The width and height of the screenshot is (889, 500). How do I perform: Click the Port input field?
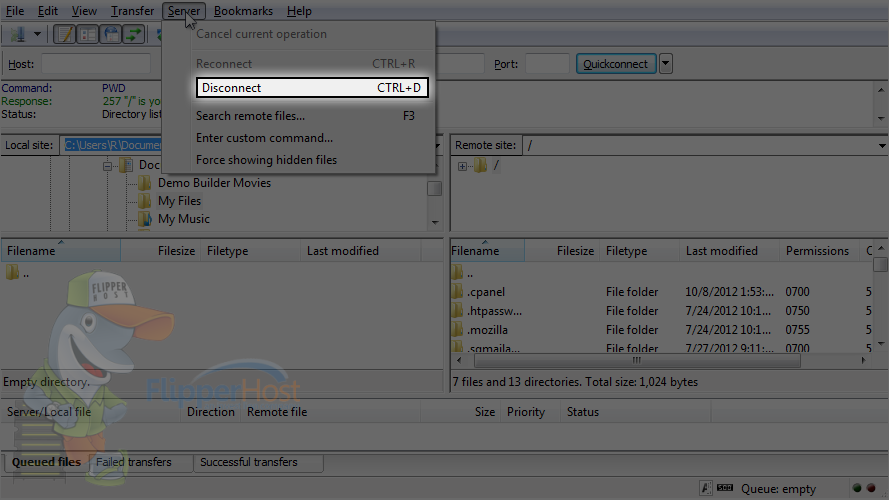tap(547, 63)
